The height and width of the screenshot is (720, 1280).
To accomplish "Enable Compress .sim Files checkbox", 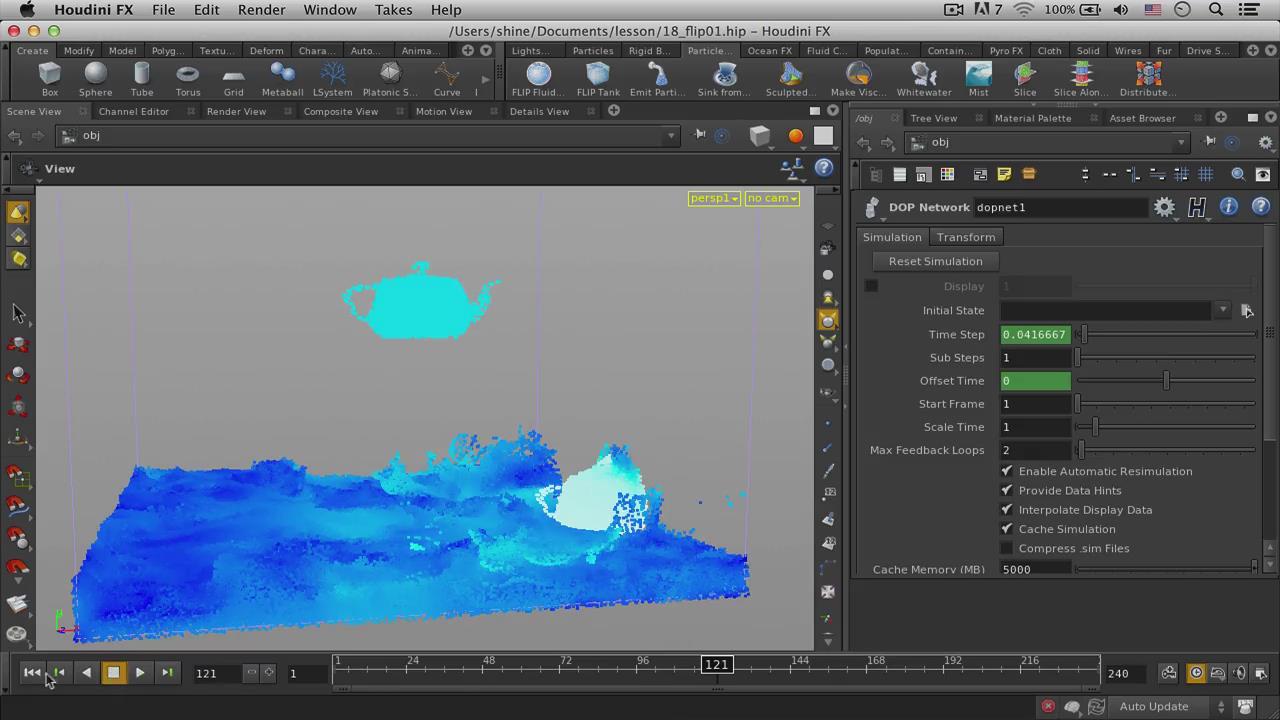I will coord(1007,548).
